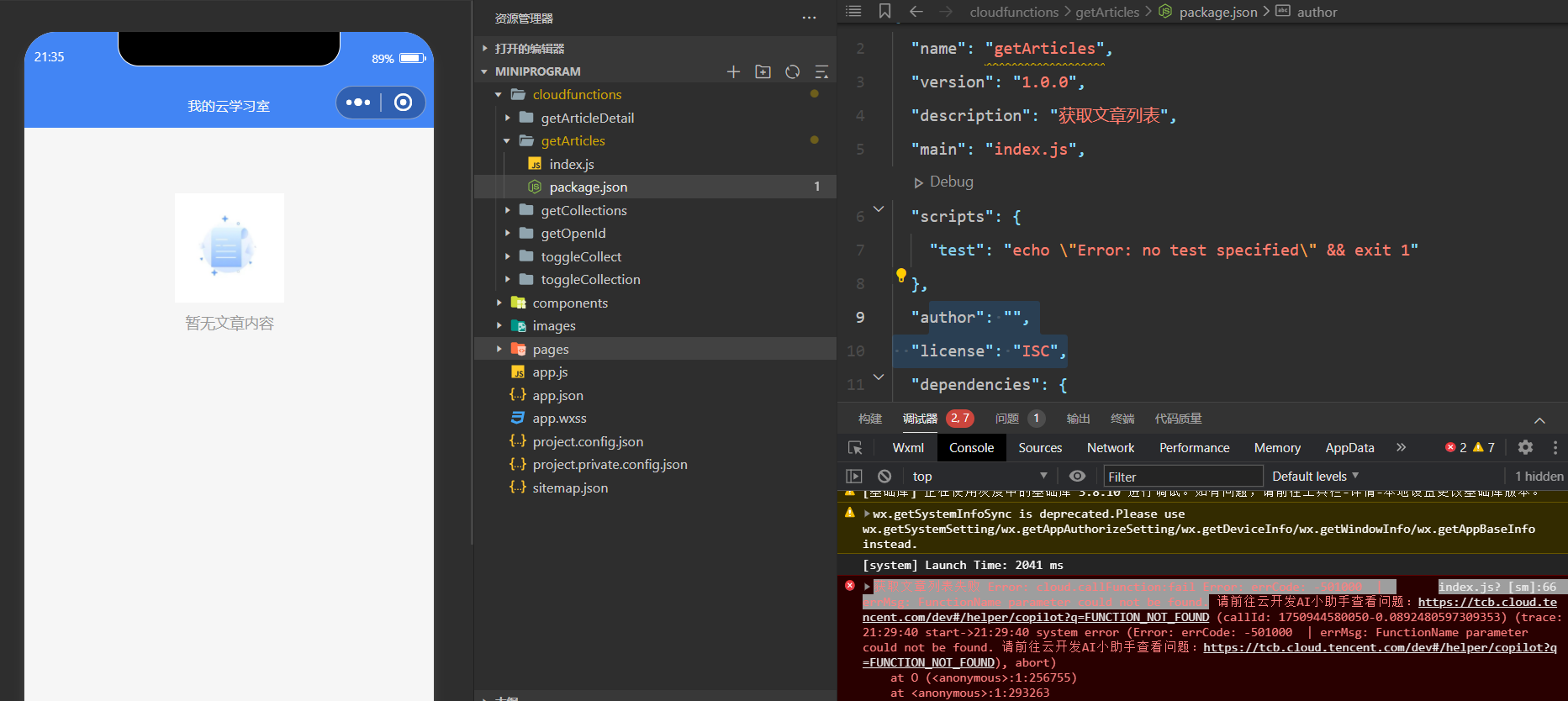Collapse the getArticles folder
This screenshot has width=1568, height=701.
(x=507, y=141)
